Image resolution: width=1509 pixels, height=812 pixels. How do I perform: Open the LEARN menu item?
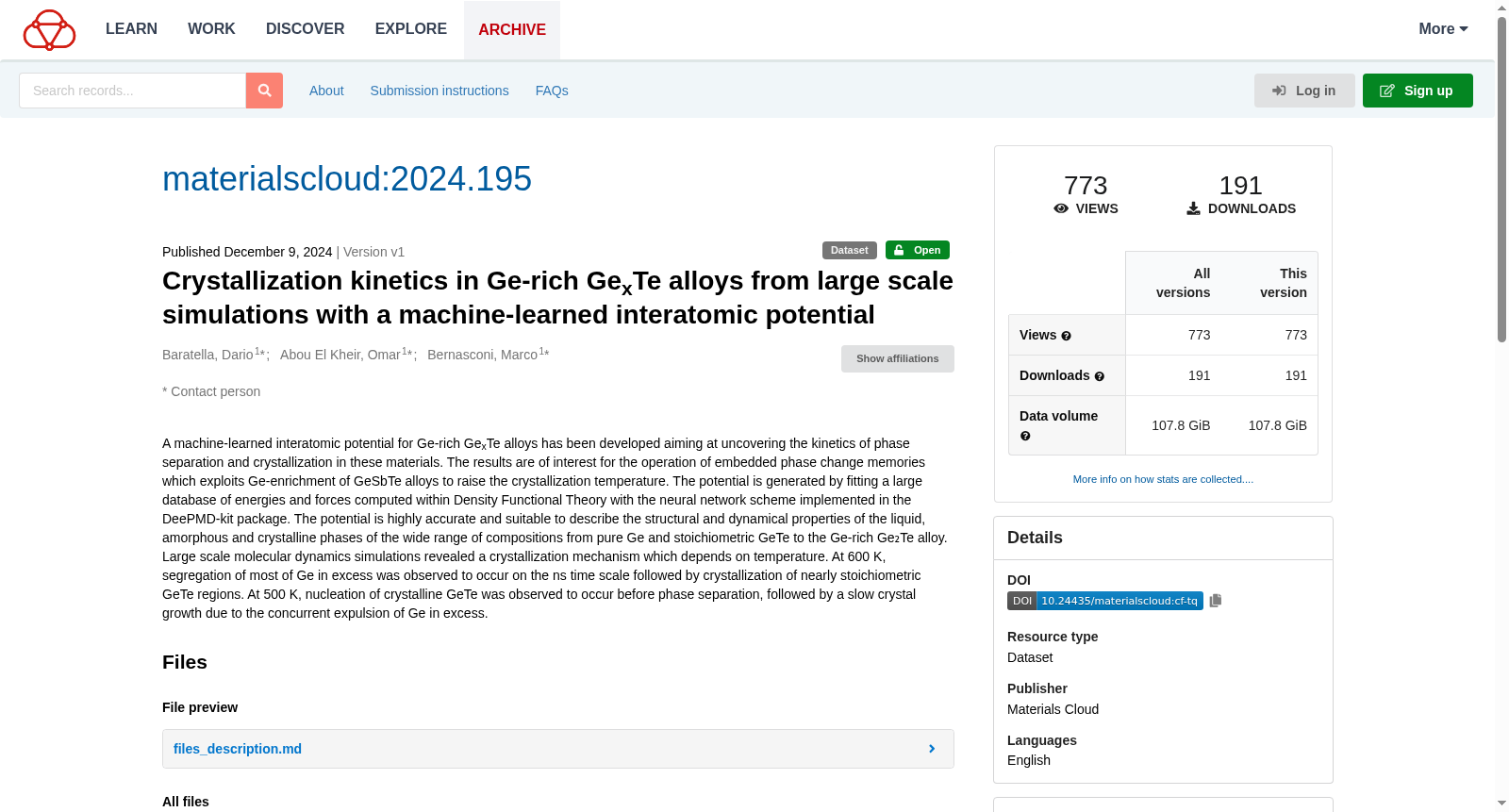tap(131, 29)
